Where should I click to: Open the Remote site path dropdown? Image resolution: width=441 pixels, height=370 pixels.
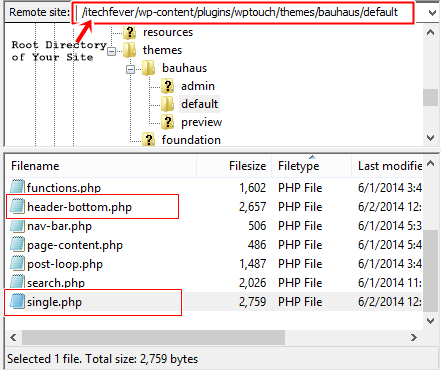coord(432,13)
